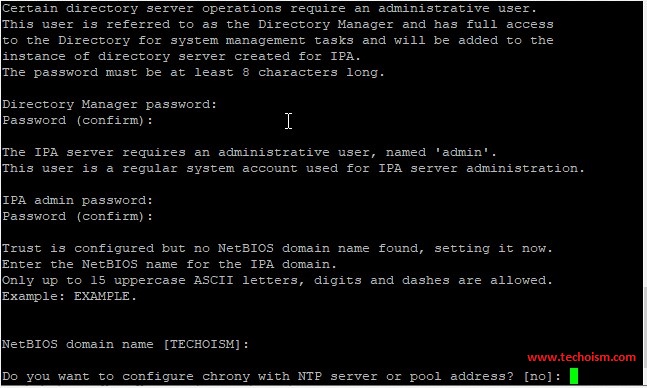
Task: Click the line 'Enter the NetBIOS name'
Action: coord(170,265)
